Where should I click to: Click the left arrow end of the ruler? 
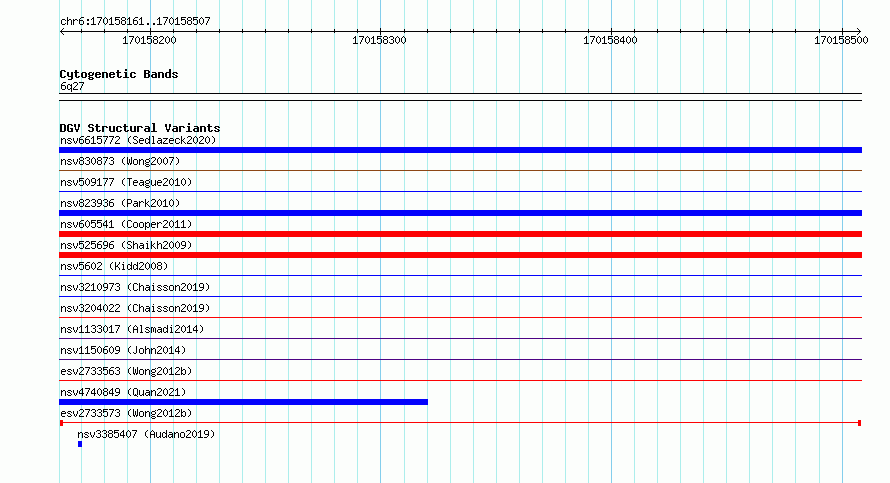pos(62,31)
